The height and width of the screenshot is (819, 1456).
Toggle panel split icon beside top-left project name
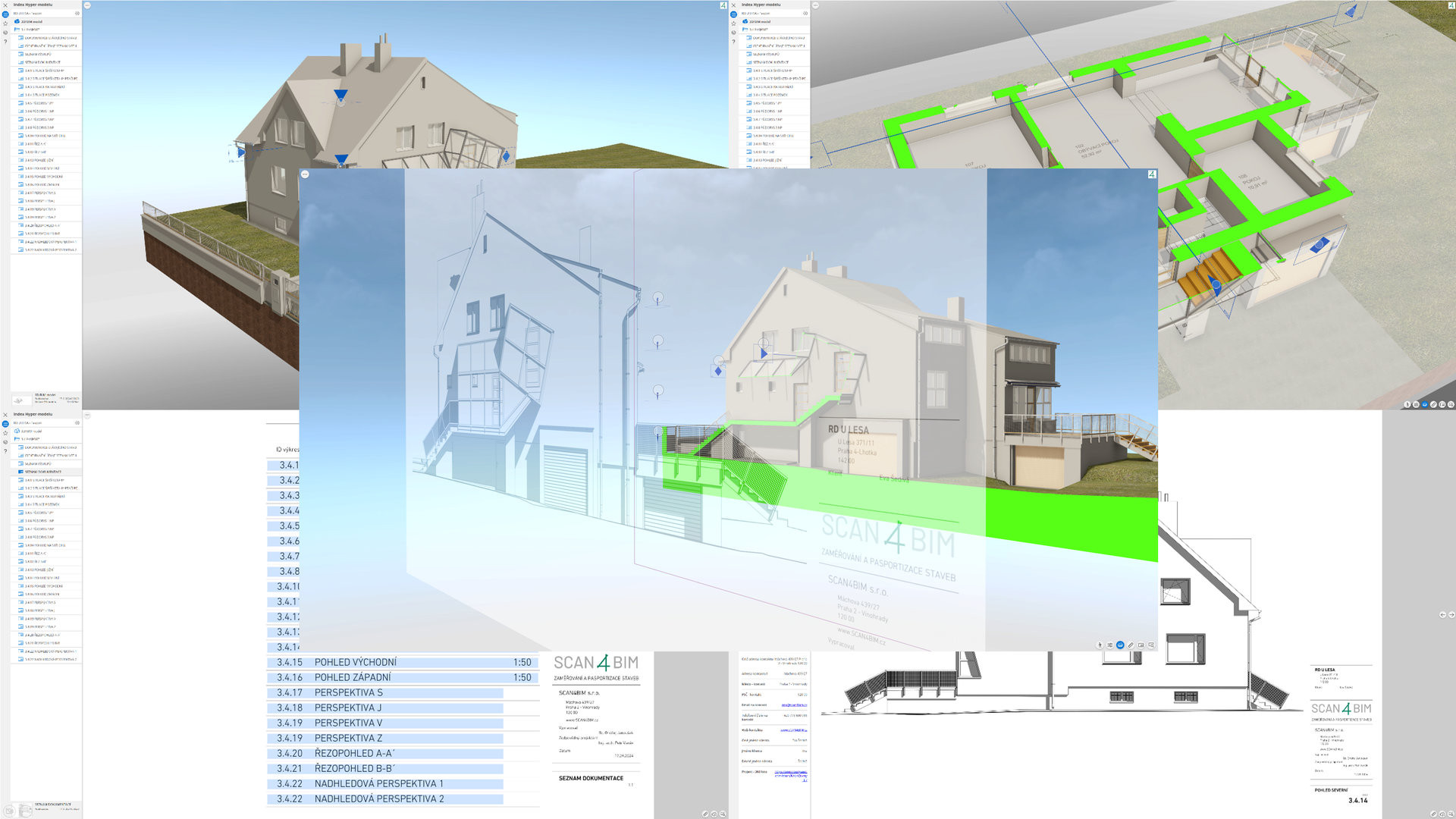[x=77, y=13]
